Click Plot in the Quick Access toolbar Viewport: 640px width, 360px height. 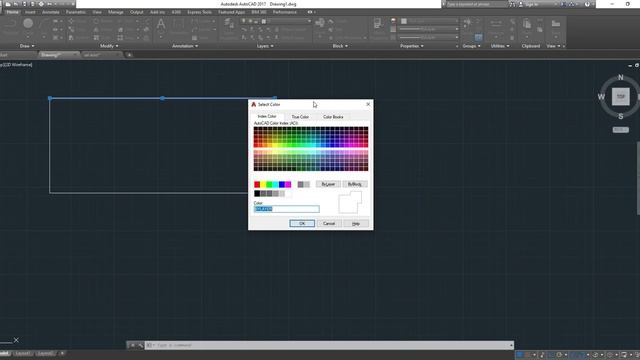click(41, 4)
